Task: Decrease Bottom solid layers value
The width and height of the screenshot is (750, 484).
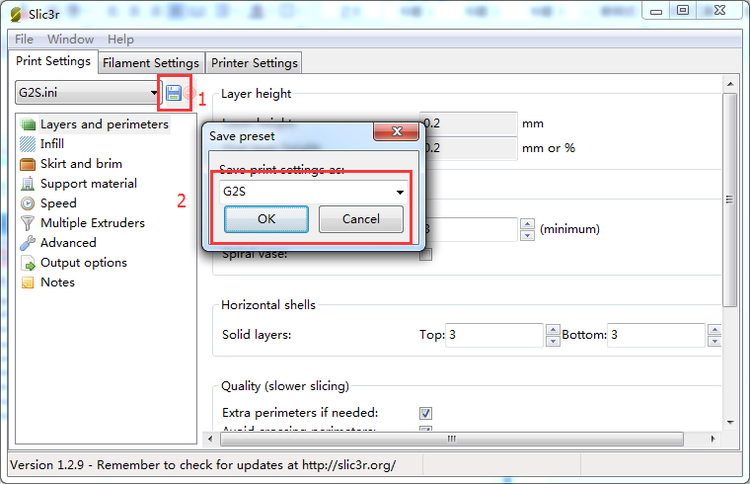Action: pos(715,341)
